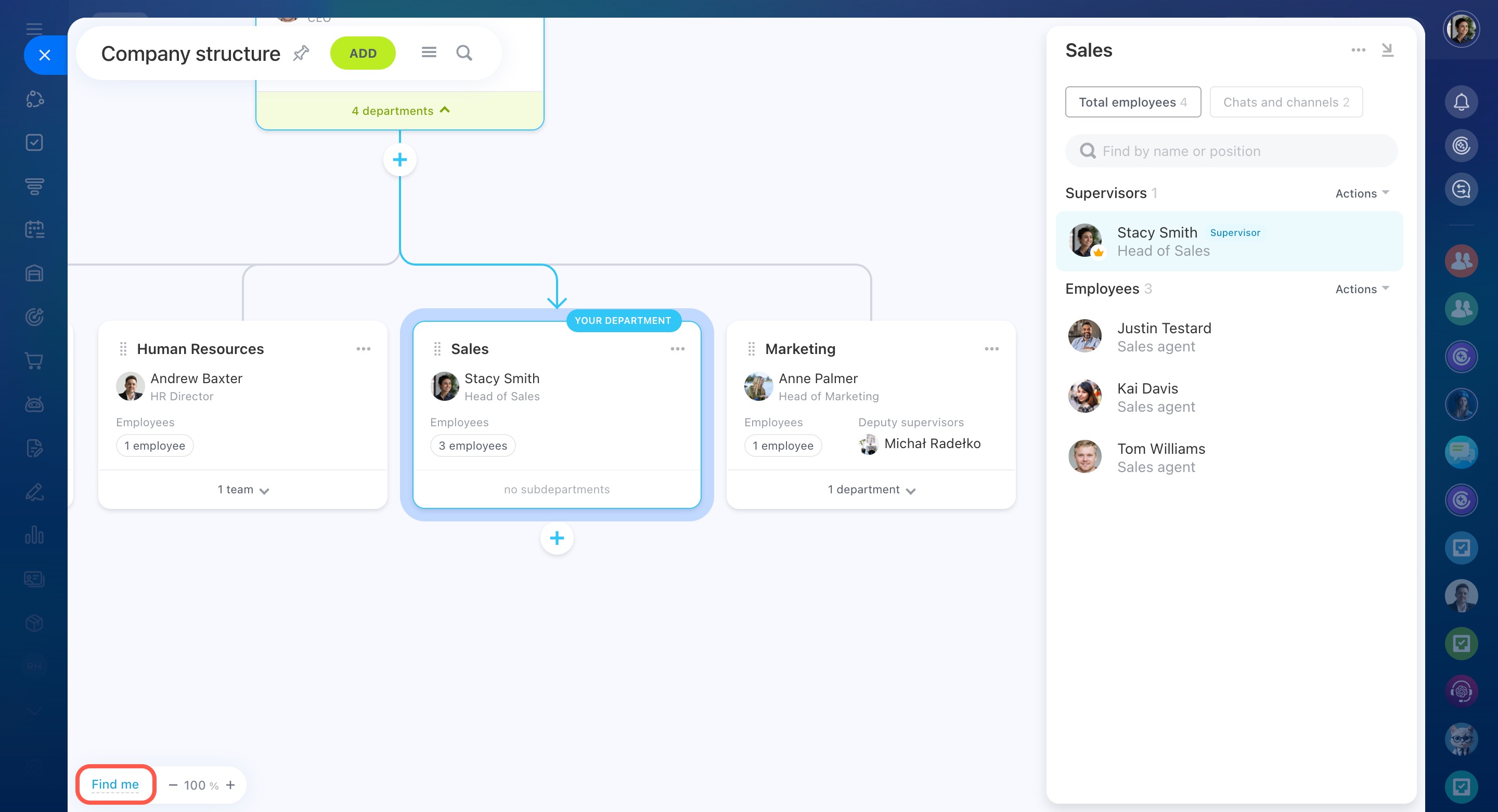
Task: Grab the drag handle of Human Resources card
Action: coord(123,349)
